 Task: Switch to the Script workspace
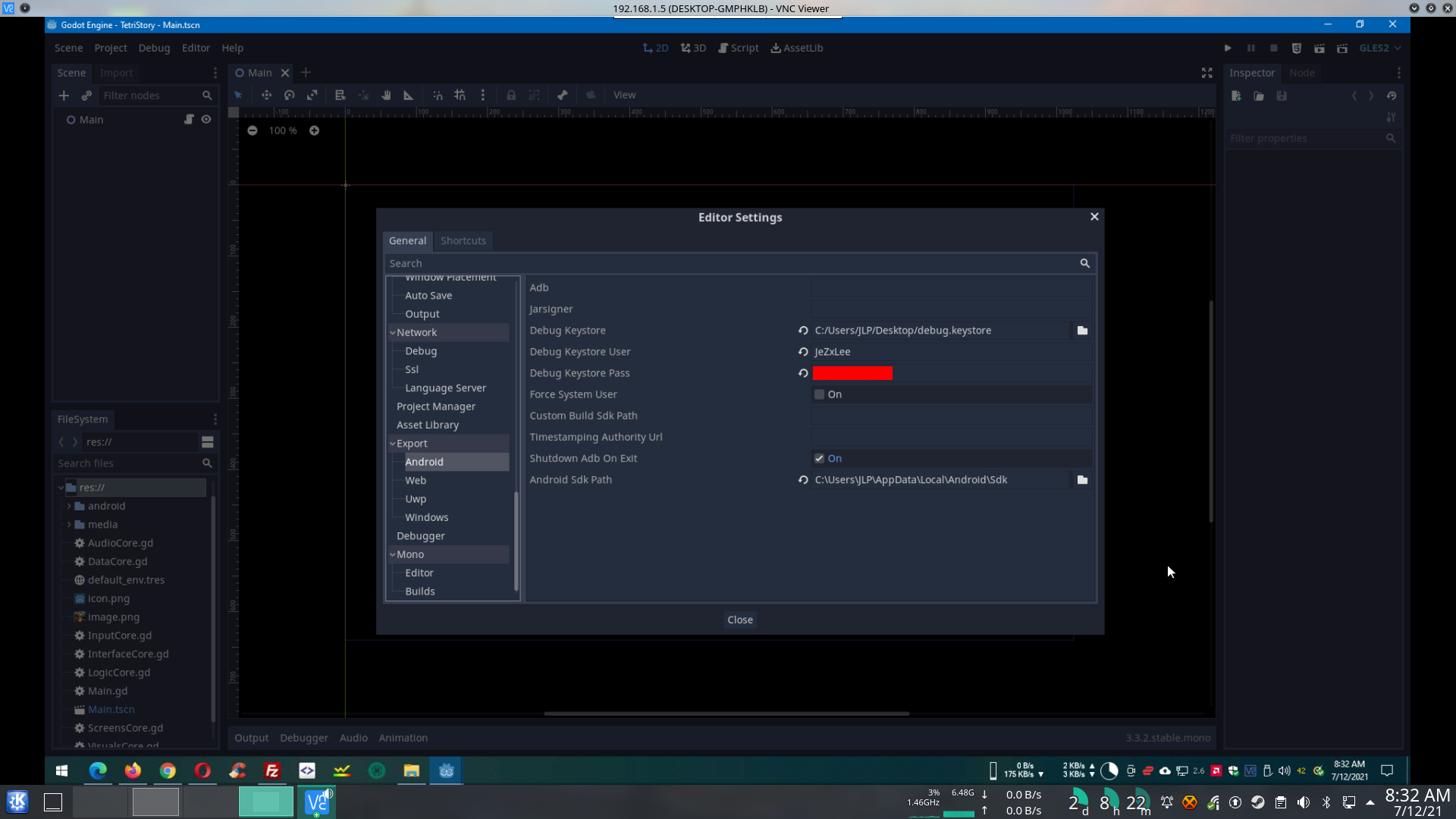pyautogui.click(x=739, y=48)
